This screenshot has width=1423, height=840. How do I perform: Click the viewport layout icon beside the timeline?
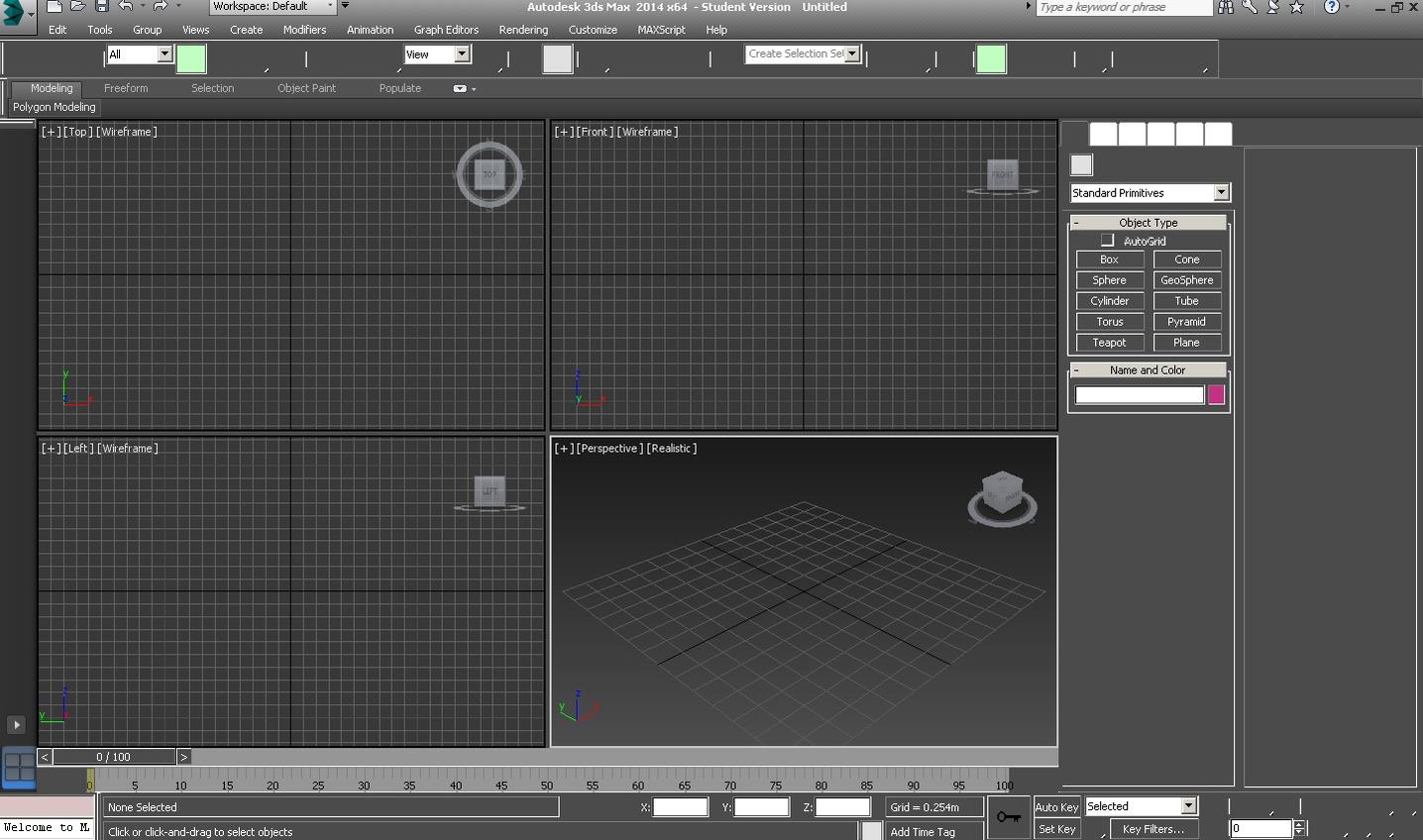(19, 767)
